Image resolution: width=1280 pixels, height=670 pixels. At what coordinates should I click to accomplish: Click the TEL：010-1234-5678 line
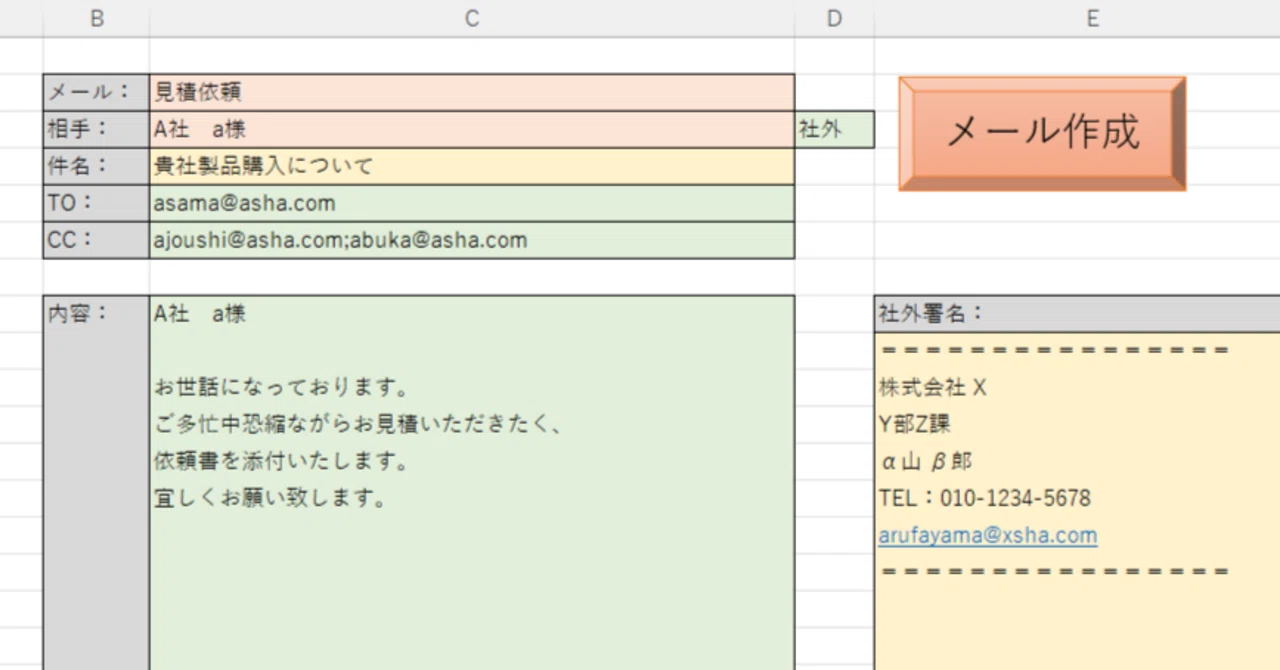click(985, 498)
